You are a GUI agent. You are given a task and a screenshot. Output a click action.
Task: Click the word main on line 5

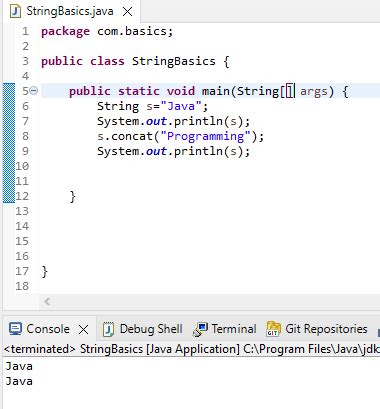pos(216,91)
